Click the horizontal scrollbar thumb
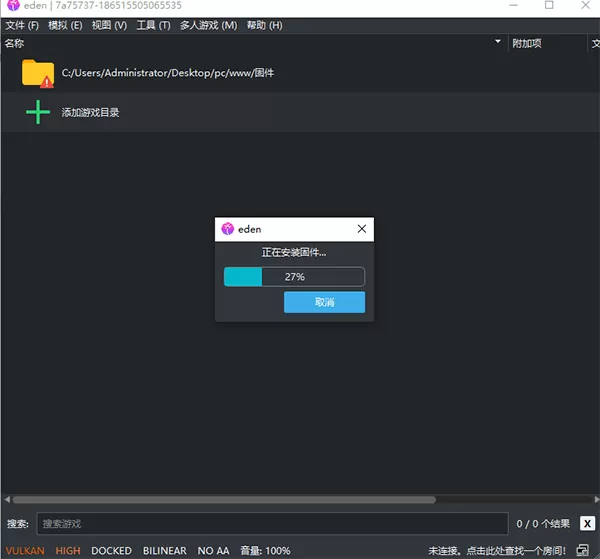This screenshot has height=559, width=600. (x=224, y=500)
